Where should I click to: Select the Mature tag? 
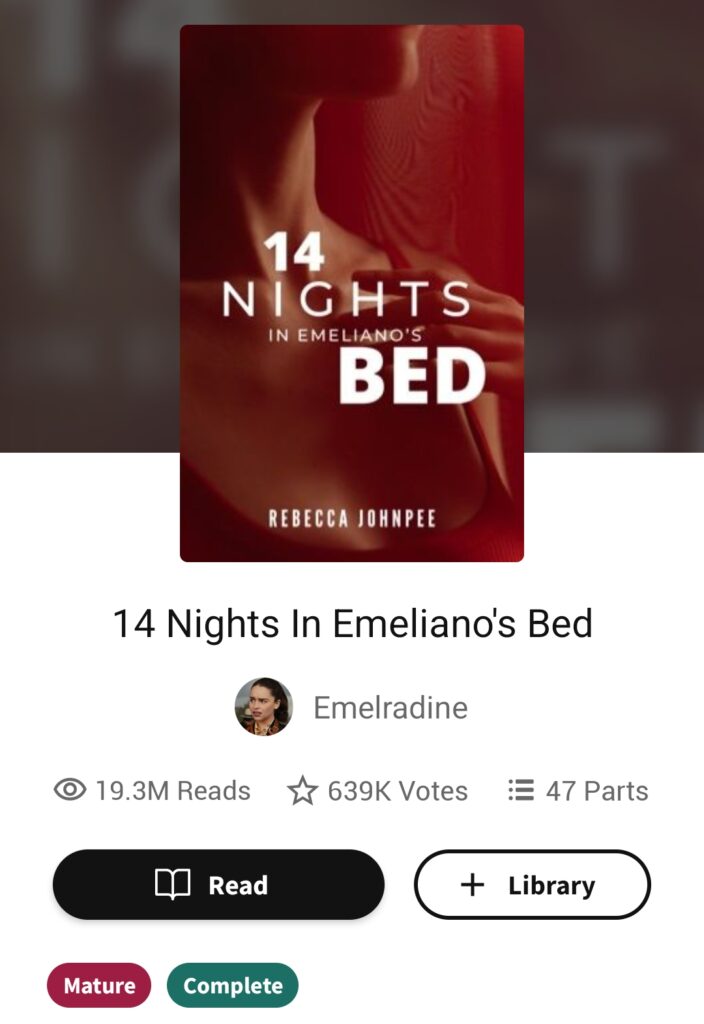[99, 985]
